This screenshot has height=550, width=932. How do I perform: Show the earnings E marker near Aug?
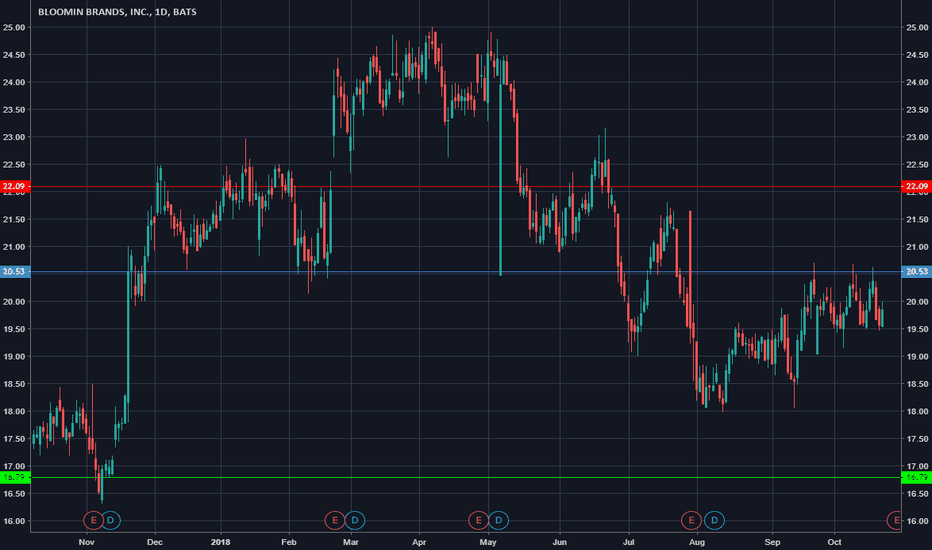point(691,520)
